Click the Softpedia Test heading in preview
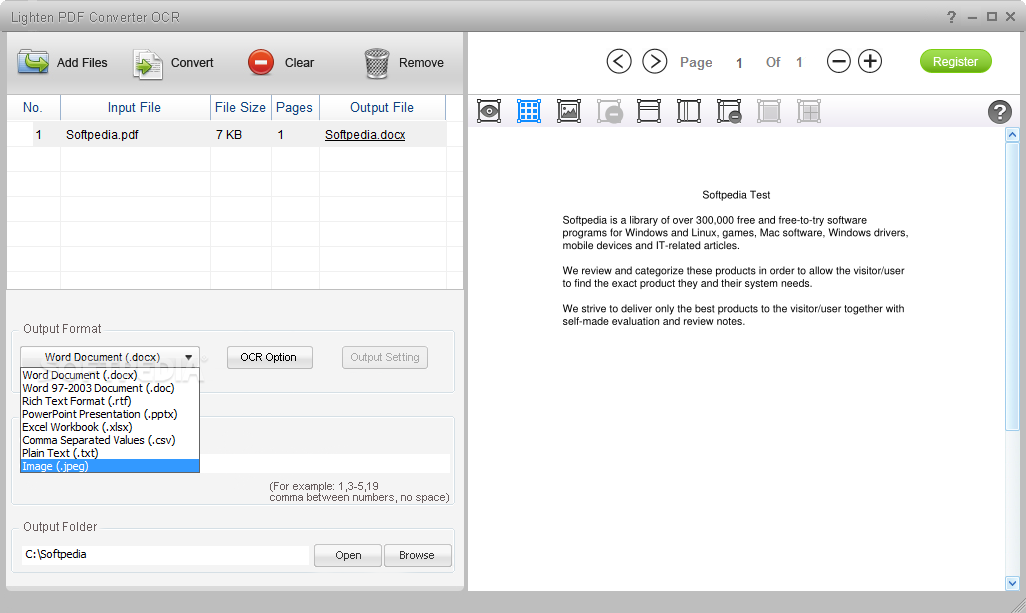1026x613 pixels. tap(736, 195)
